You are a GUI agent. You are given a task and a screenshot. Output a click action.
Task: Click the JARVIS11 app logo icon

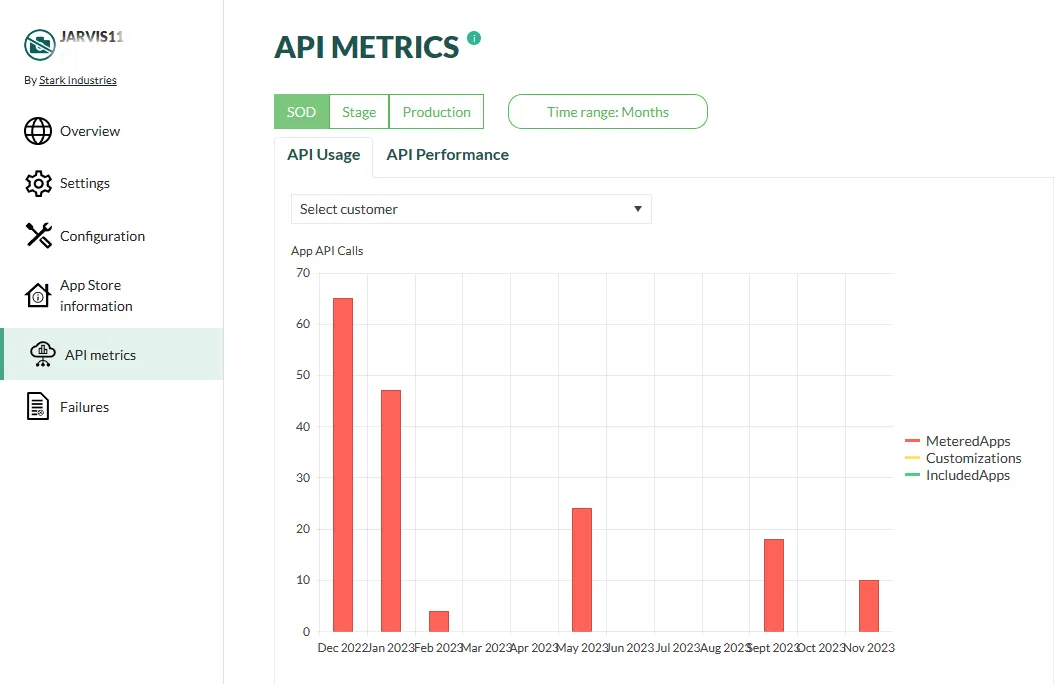click(x=40, y=44)
